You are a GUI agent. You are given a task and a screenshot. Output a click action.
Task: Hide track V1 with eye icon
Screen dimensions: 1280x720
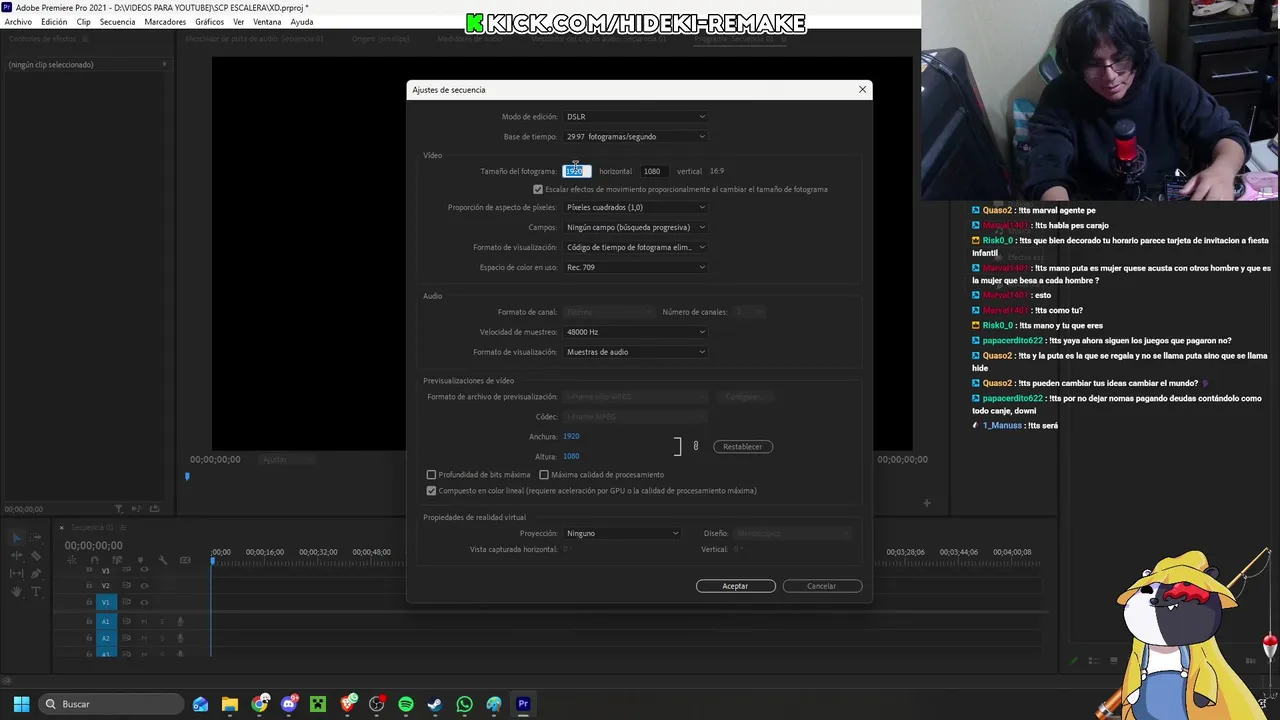(x=144, y=603)
